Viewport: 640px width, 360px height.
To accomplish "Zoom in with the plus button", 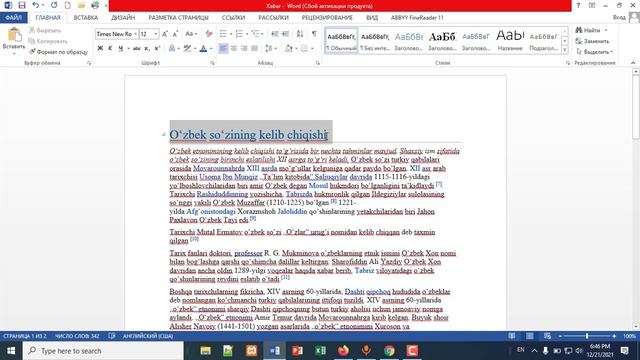I will point(614,336).
